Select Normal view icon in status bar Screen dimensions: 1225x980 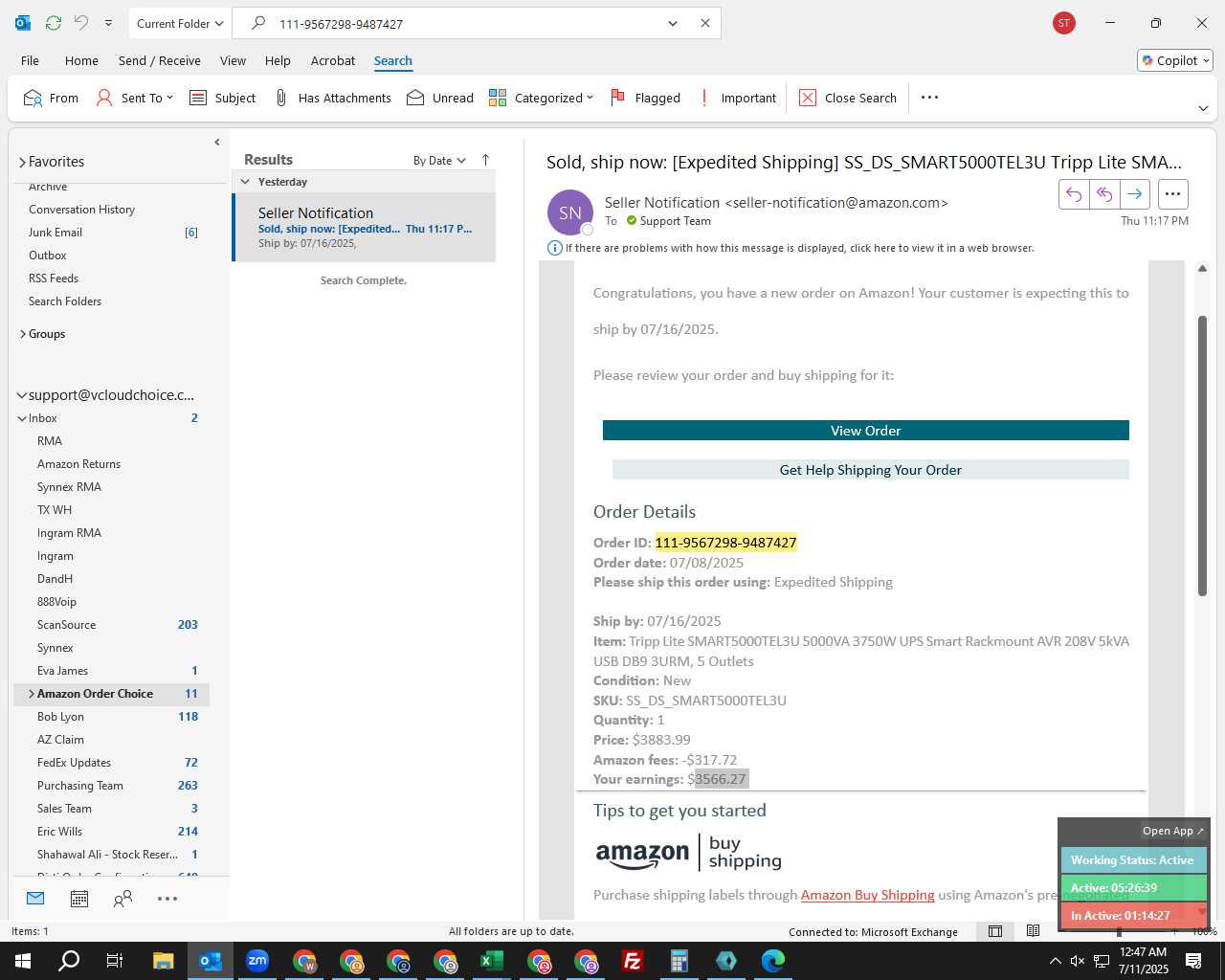[995, 931]
